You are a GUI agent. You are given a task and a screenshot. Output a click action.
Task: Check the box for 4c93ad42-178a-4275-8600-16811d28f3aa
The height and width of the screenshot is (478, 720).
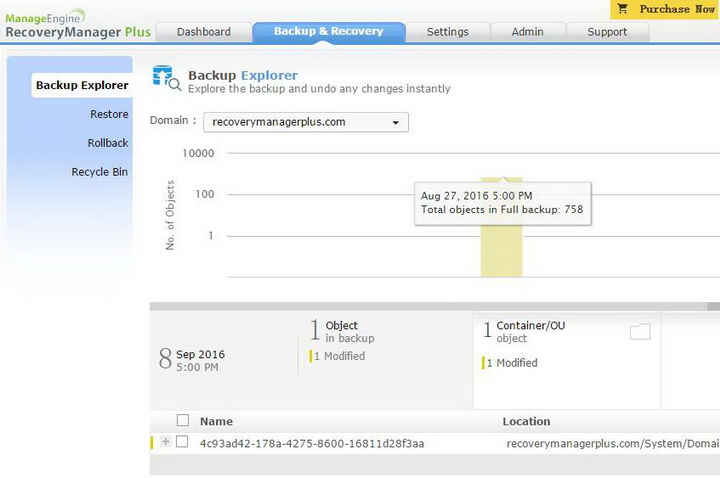click(182, 441)
